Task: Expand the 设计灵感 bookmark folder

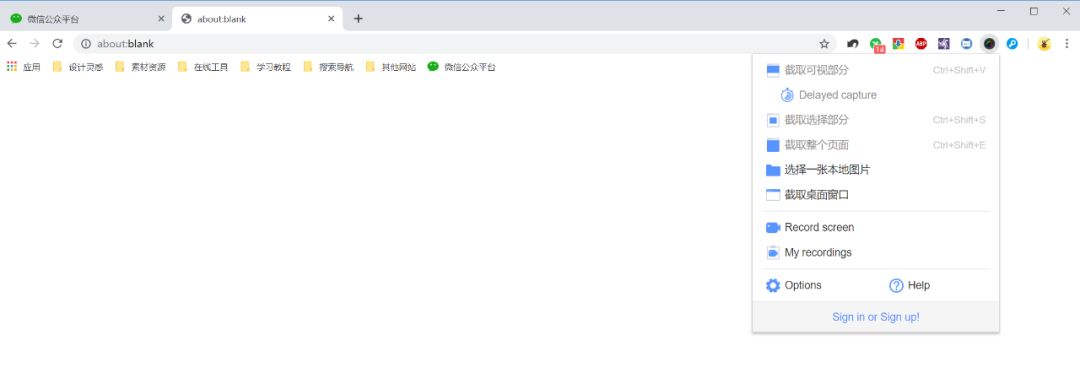Action: (78, 67)
